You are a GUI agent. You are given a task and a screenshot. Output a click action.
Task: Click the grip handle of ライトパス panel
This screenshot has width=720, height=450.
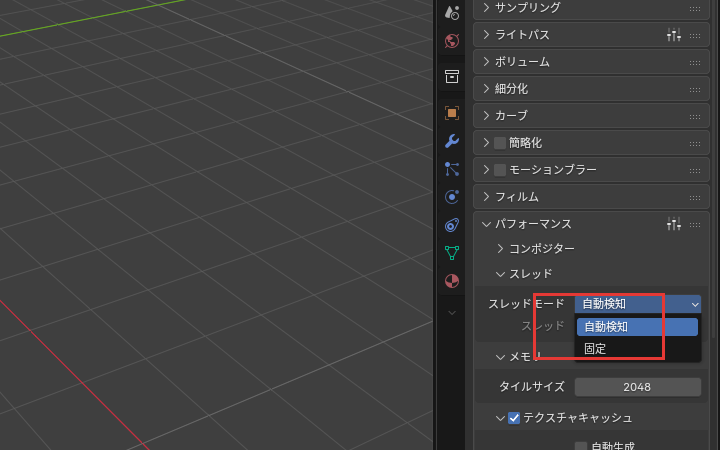(695, 35)
